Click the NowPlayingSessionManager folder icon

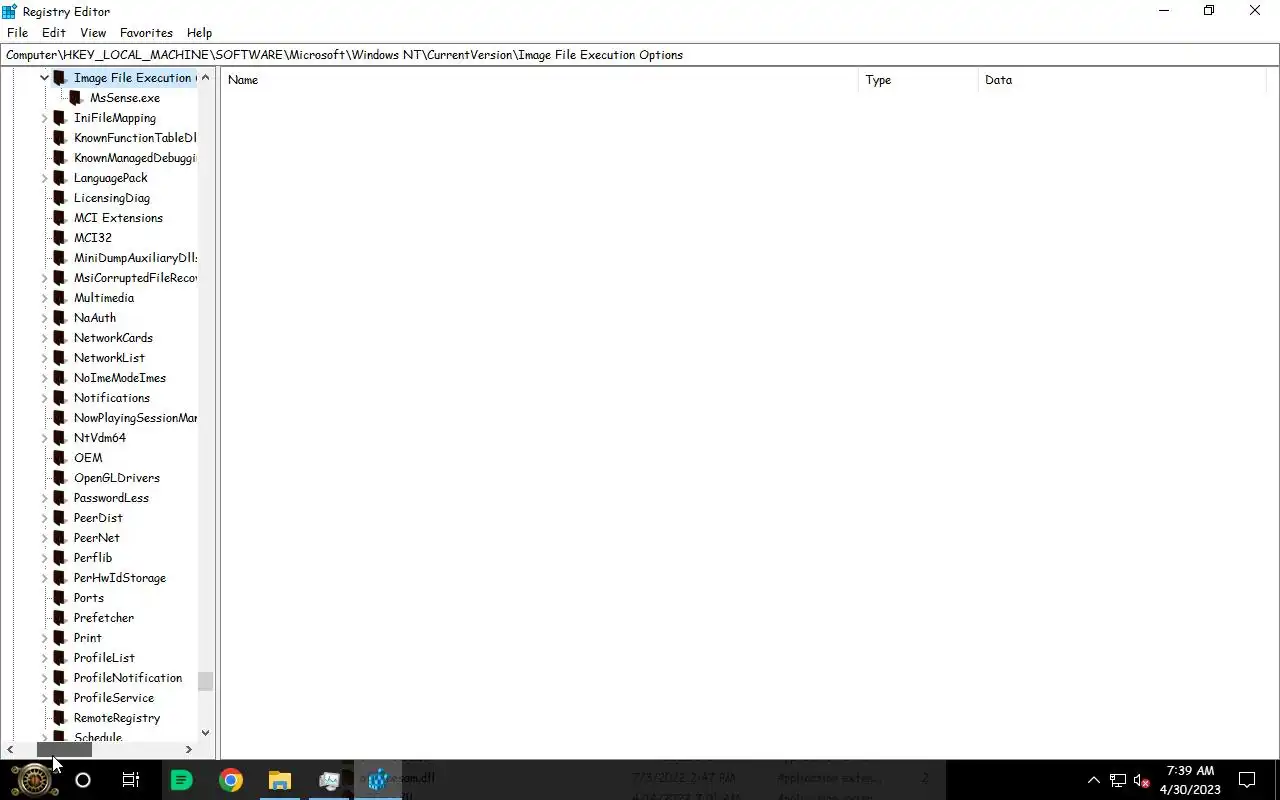(60, 418)
